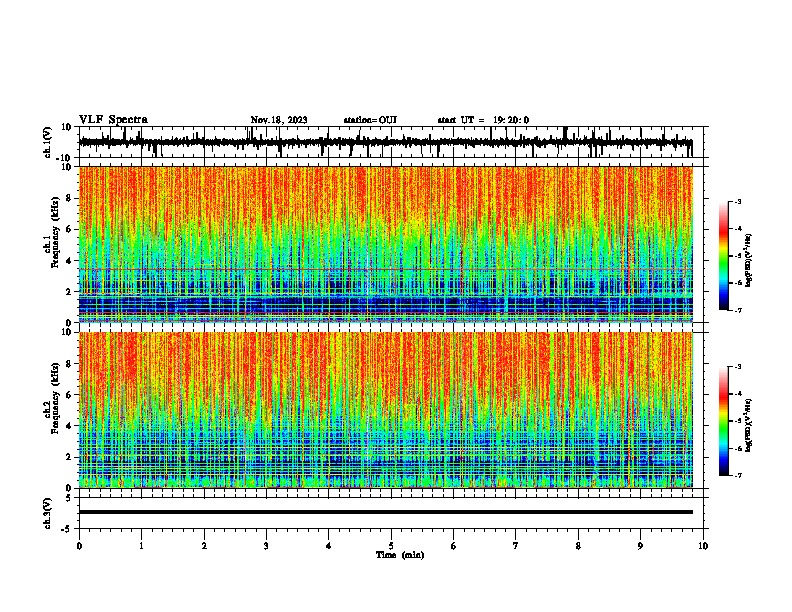
Task: Click time axis tick label '2'
Action: (204, 546)
